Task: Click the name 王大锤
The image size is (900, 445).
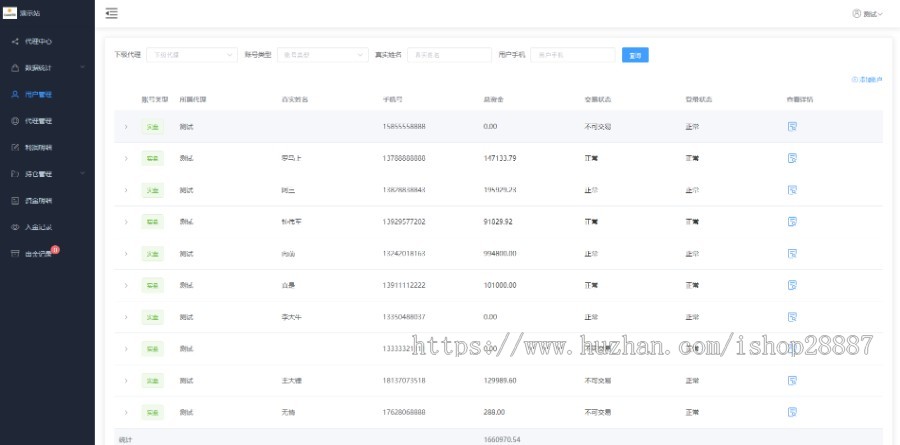Action: pos(291,380)
